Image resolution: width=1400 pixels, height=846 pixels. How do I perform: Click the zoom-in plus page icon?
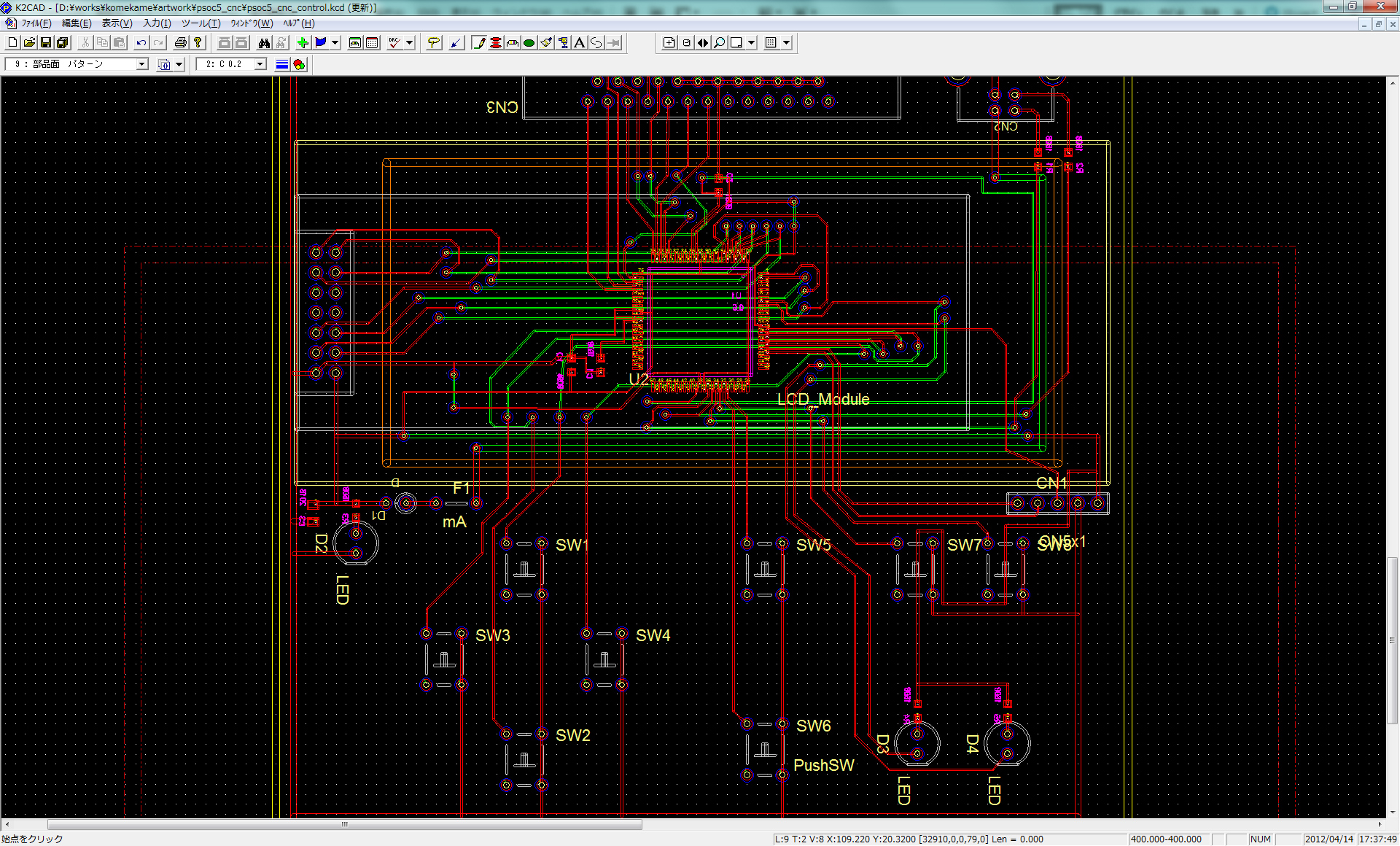pyautogui.click(x=669, y=43)
